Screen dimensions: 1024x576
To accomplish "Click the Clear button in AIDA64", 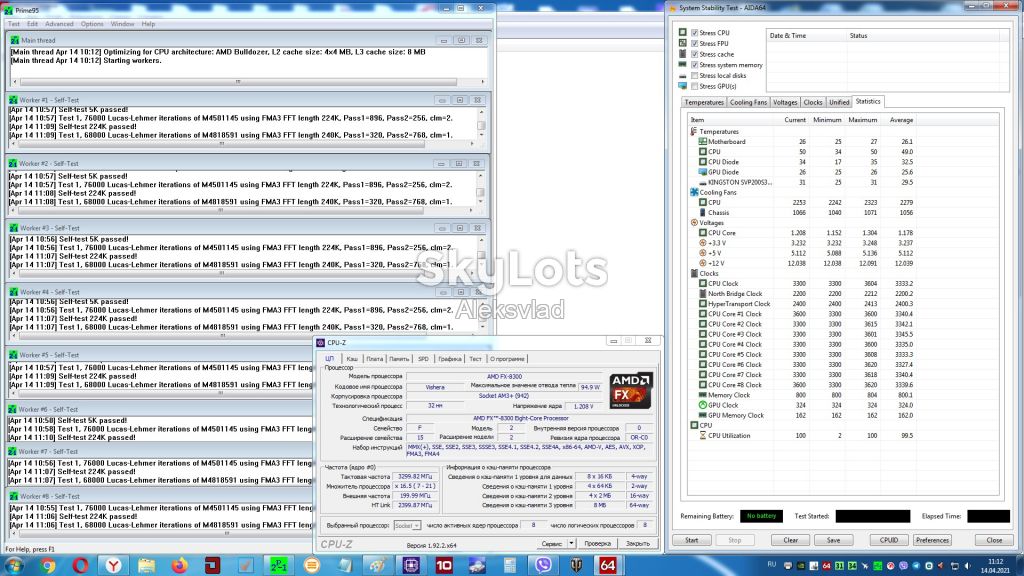I will (790, 540).
